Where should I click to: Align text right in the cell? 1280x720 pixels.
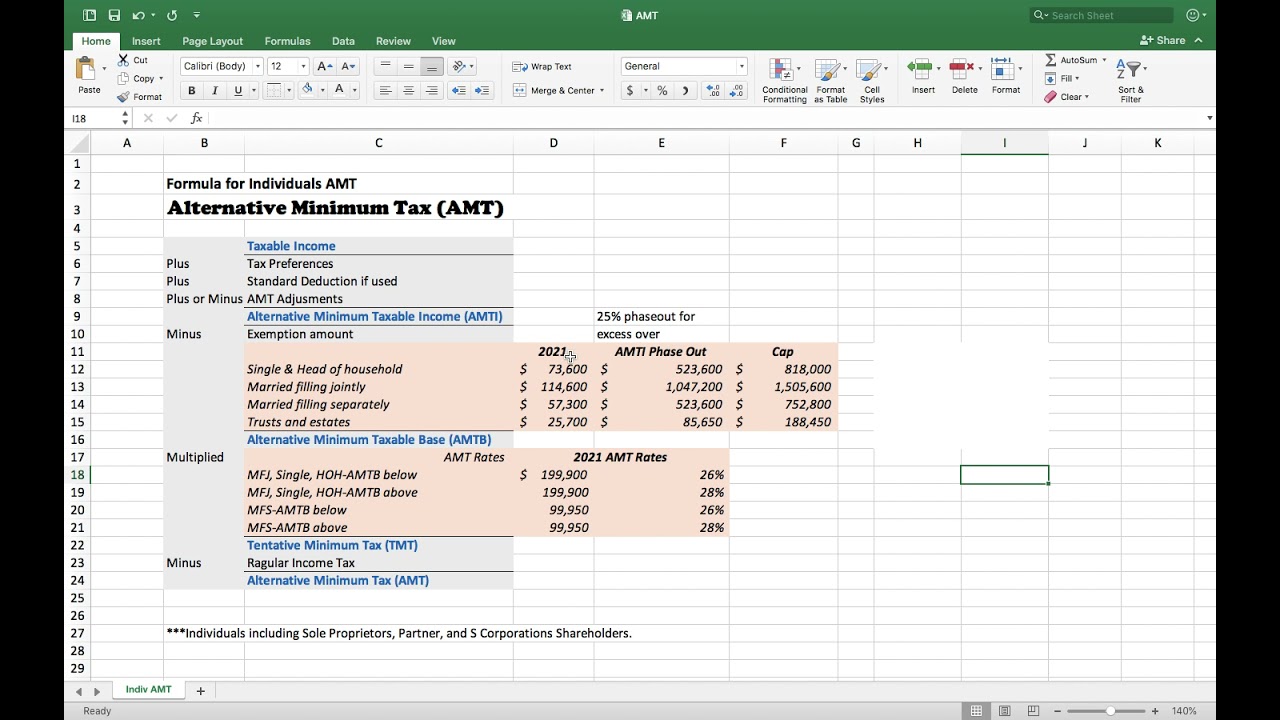pos(432,90)
